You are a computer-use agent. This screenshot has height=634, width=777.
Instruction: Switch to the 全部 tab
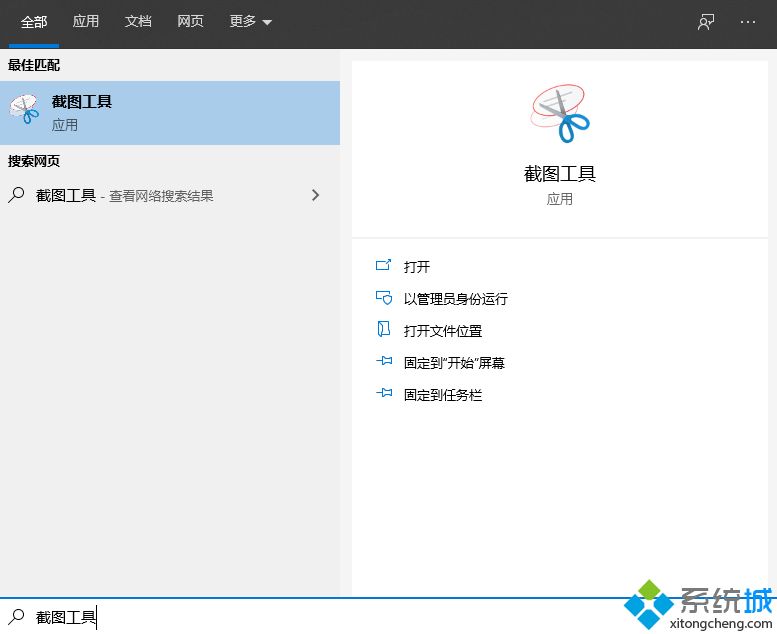click(34, 22)
